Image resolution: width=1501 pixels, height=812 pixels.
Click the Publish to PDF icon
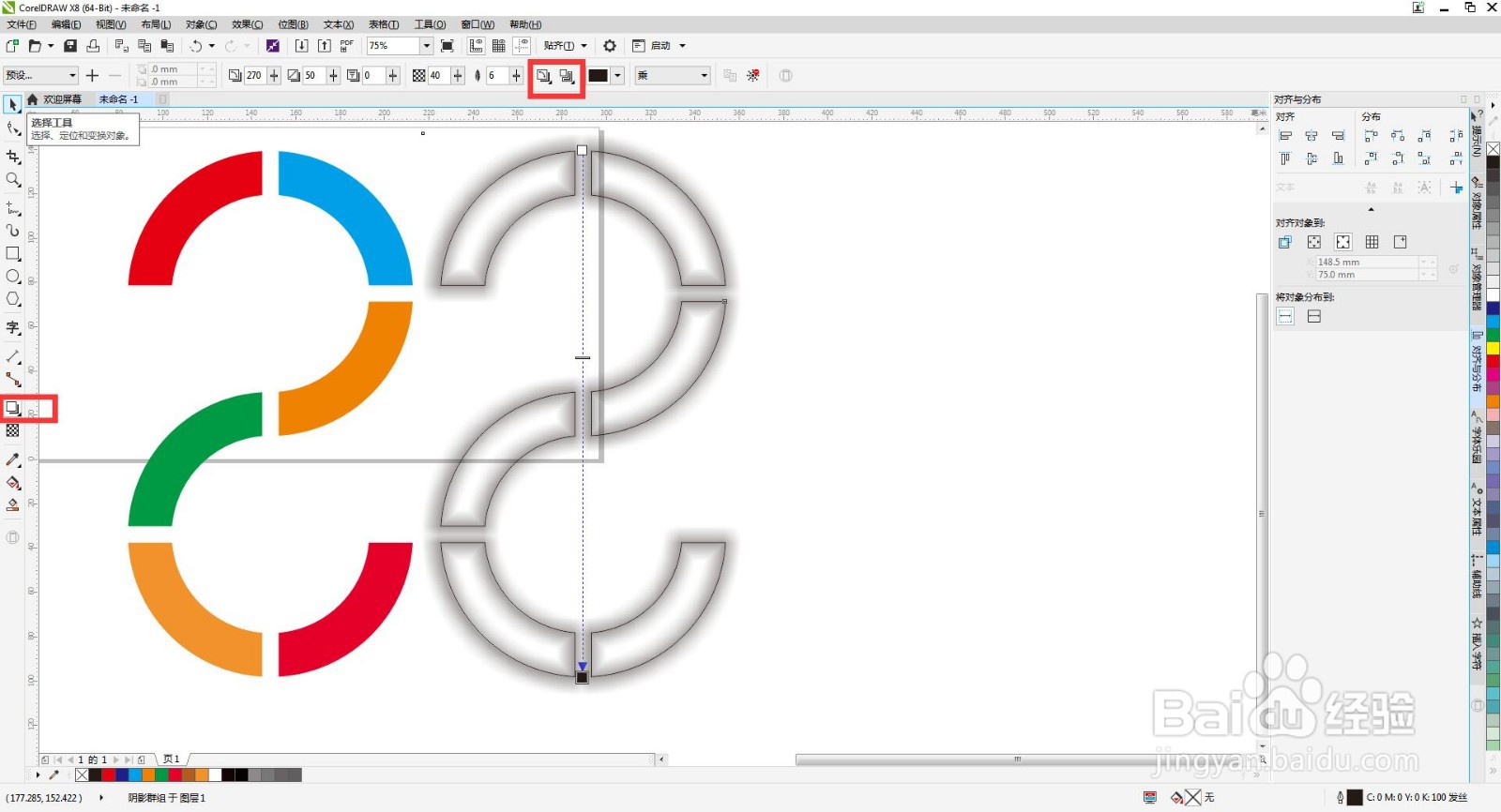(347, 45)
